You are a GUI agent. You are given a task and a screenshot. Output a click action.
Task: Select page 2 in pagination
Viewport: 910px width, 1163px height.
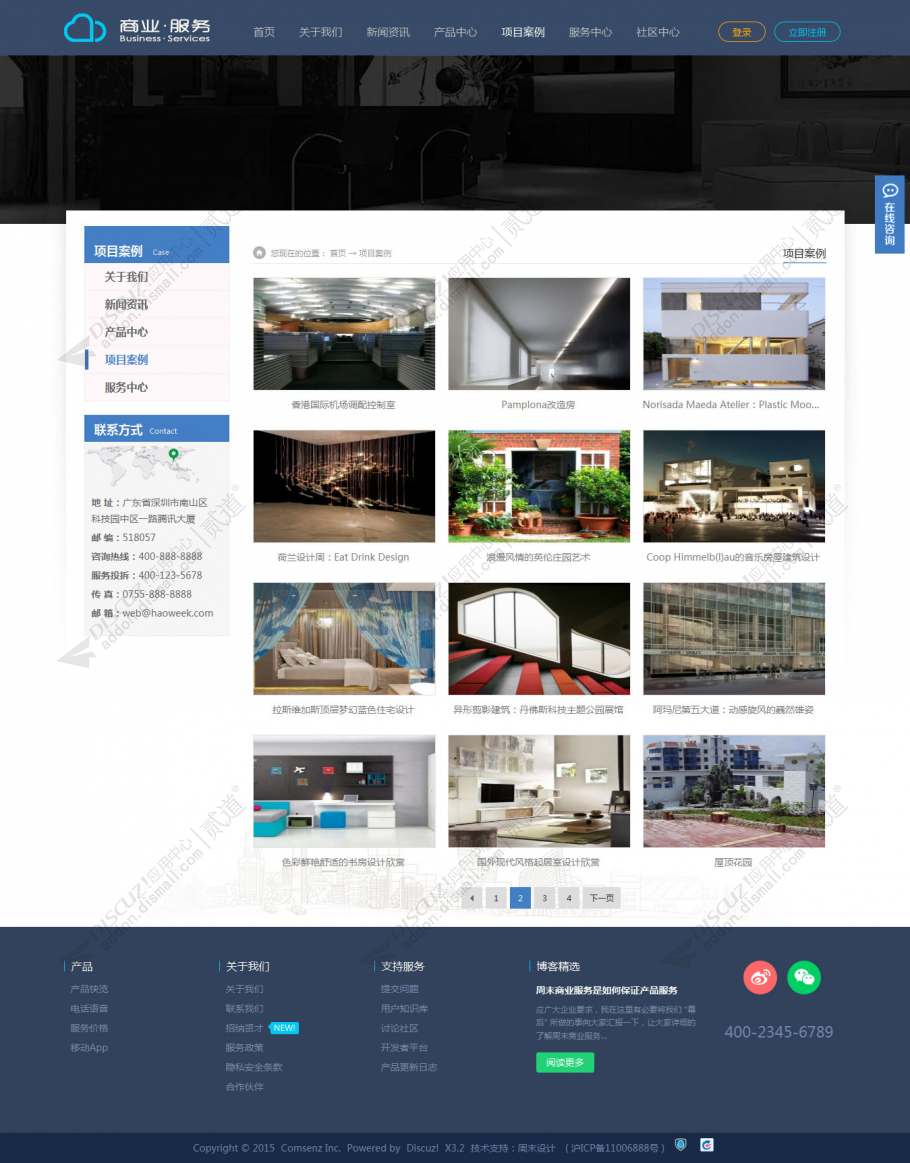pos(521,898)
